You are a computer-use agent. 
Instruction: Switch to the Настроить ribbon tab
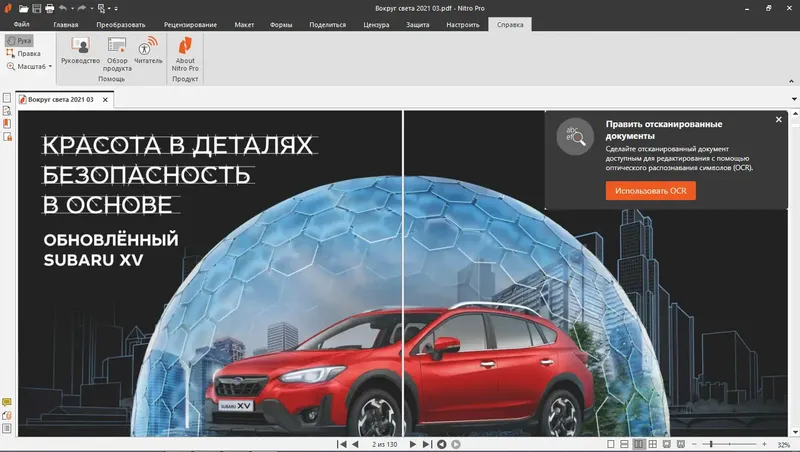463,24
